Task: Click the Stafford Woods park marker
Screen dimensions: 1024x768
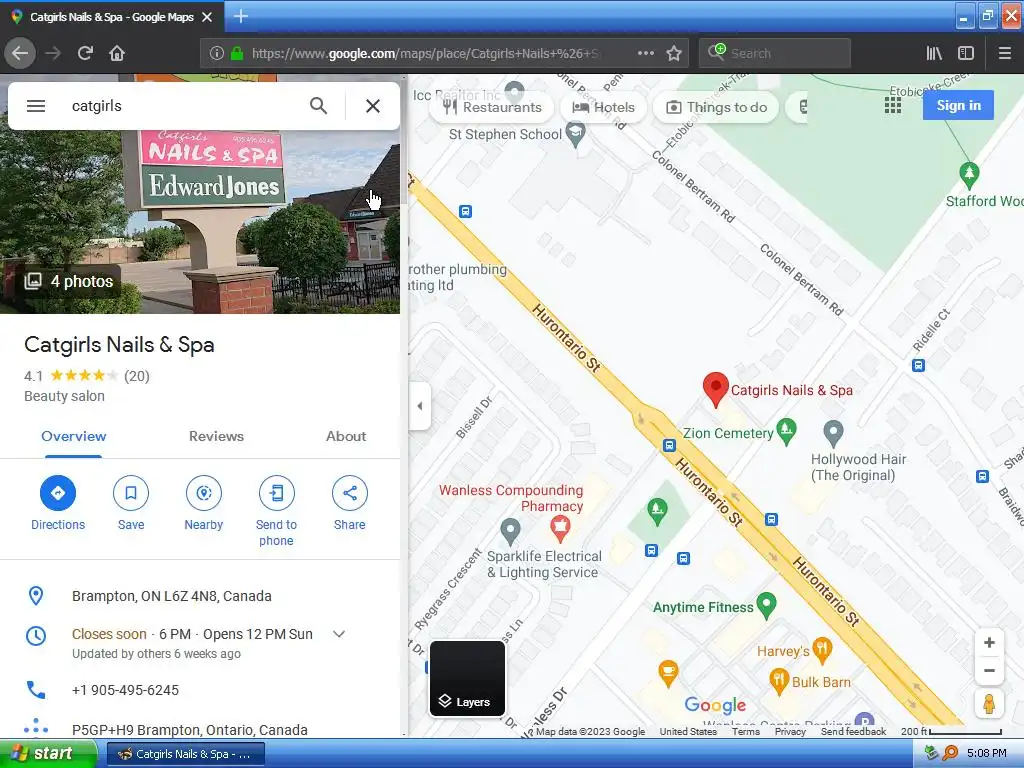Action: 969,174
